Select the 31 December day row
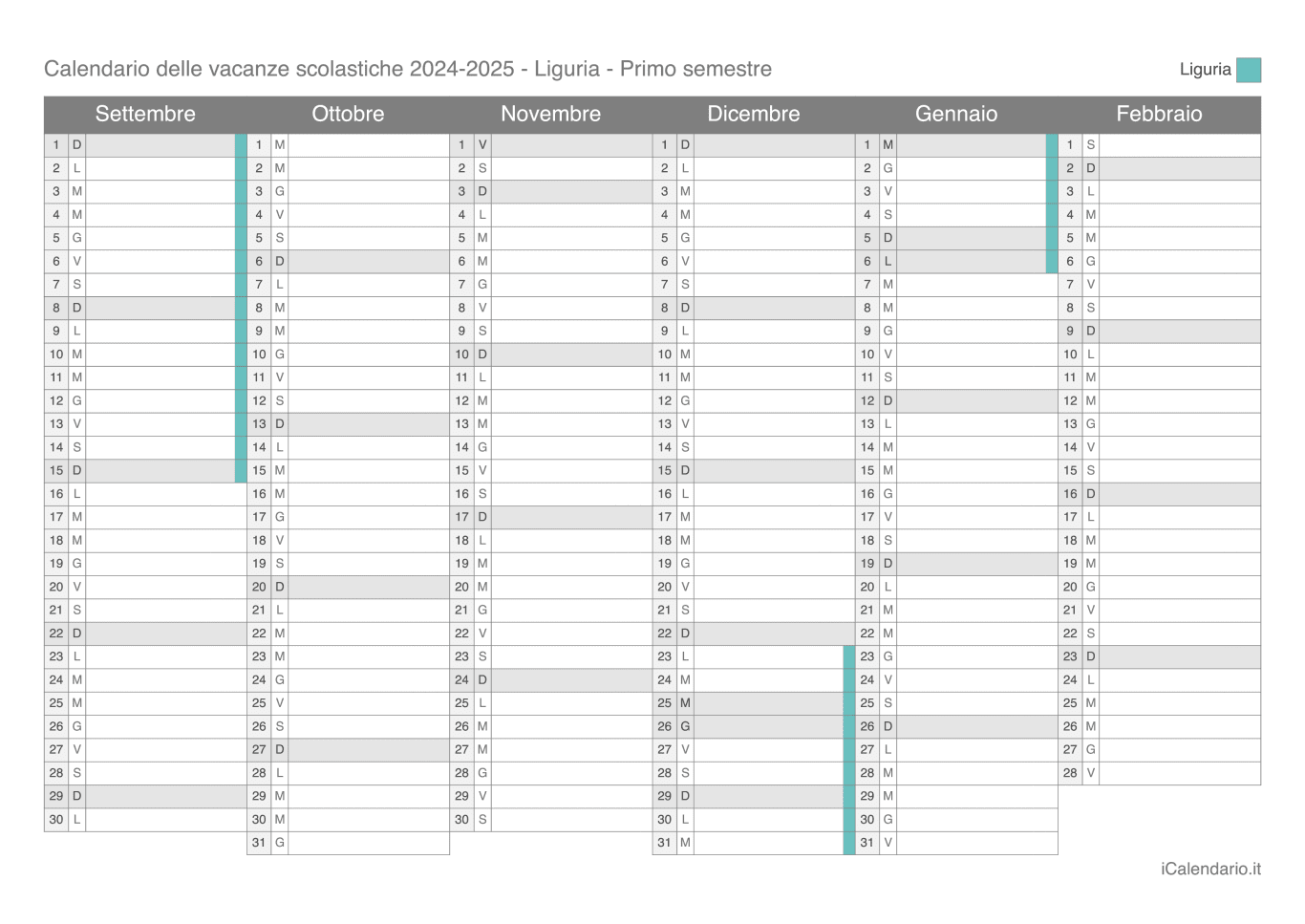 pyautogui.click(x=753, y=843)
